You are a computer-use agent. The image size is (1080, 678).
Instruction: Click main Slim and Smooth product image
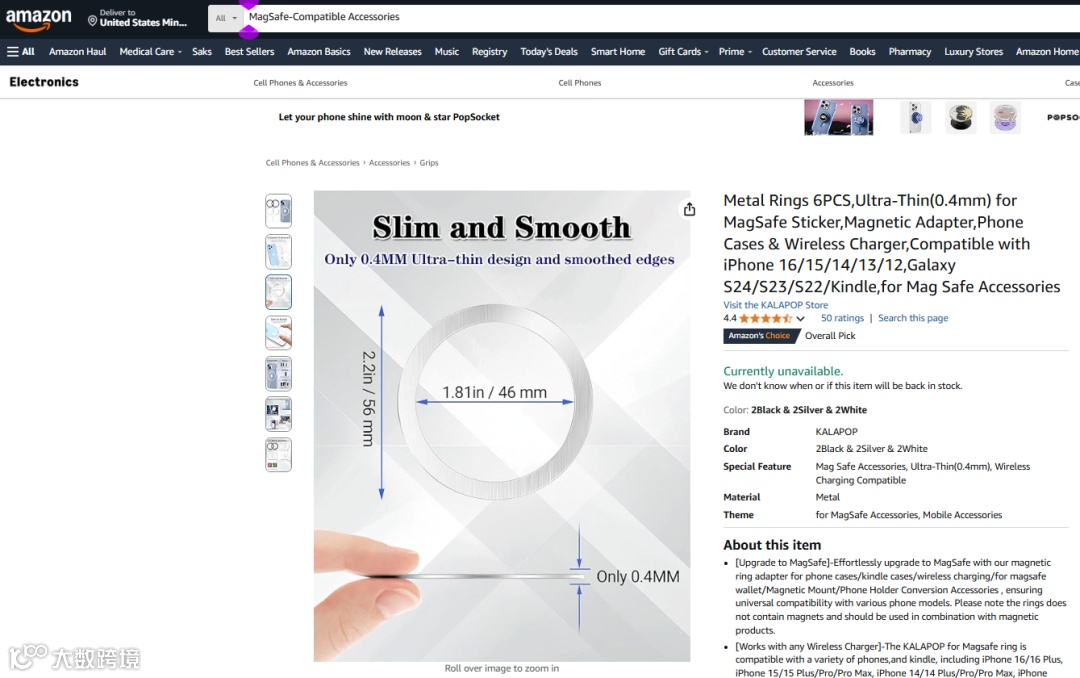point(501,426)
